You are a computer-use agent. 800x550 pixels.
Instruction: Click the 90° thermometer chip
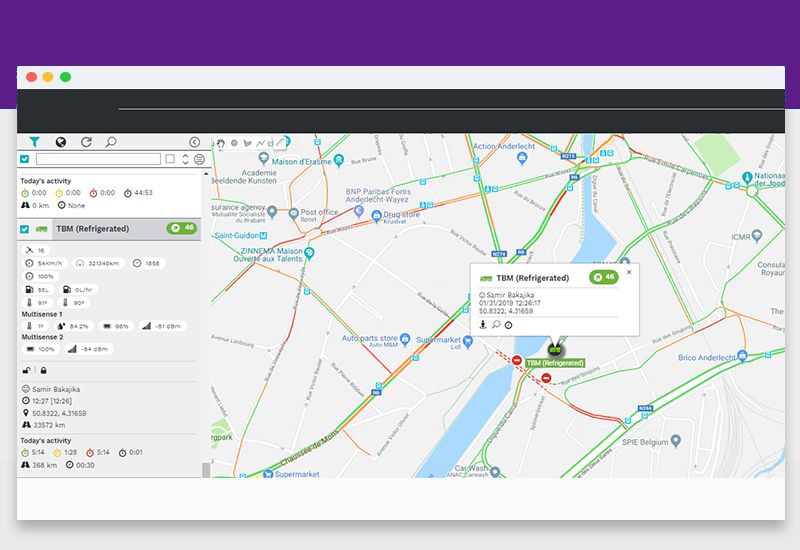point(73,303)
